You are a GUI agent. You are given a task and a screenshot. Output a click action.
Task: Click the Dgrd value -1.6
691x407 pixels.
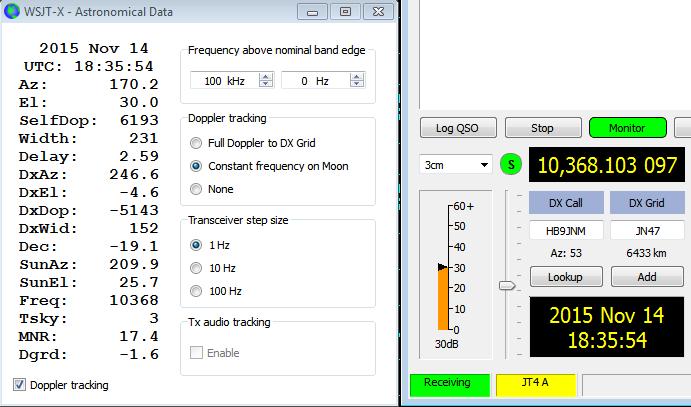click(x=139, y=355)
